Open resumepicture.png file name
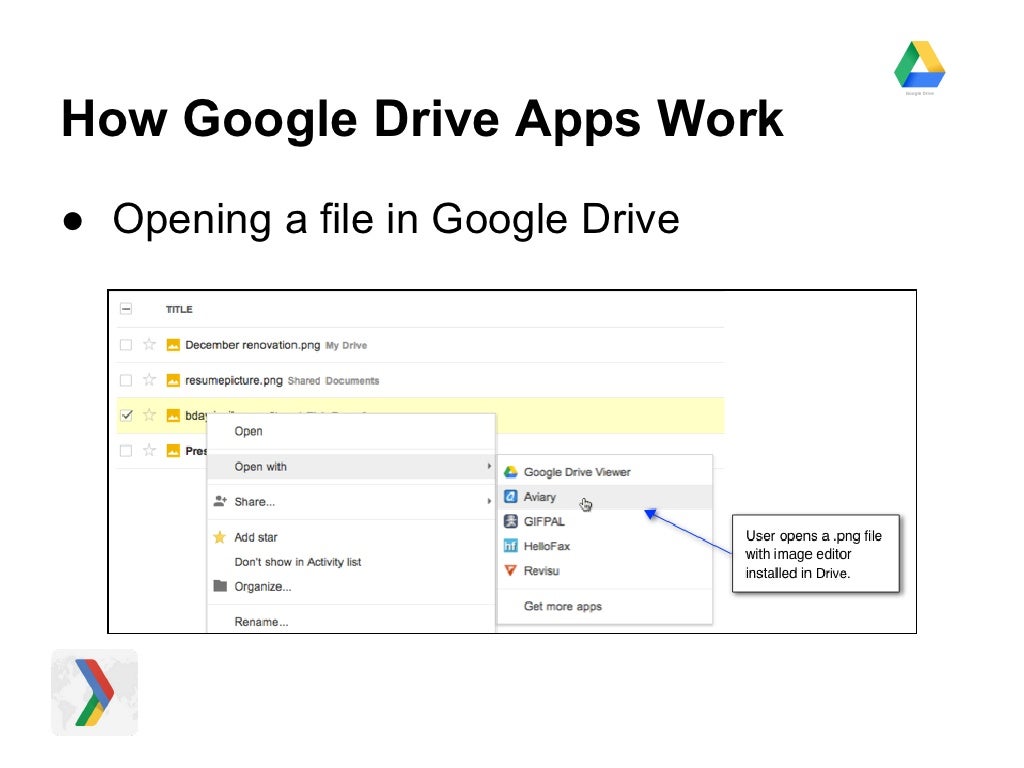The width and height of the screenshot is (1024, 768). (234, 380)
